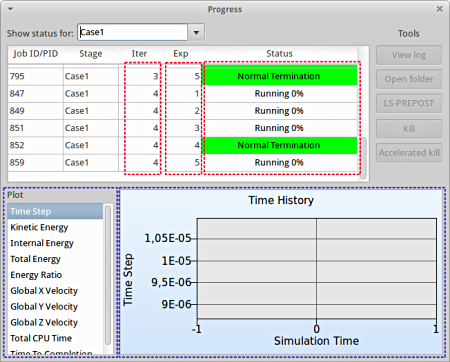Select Global Z Velocity plot item
450x362 pixels.
55,322
